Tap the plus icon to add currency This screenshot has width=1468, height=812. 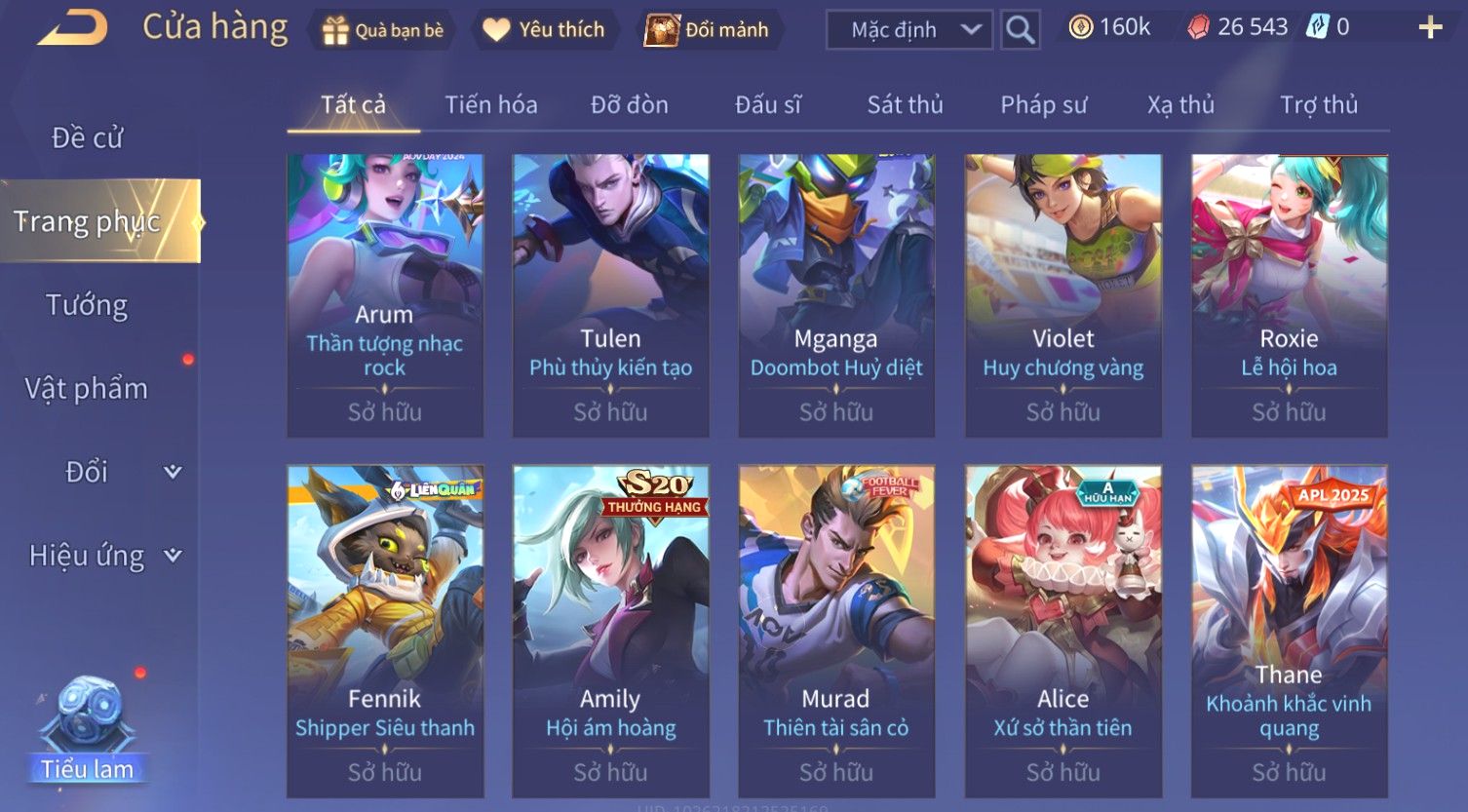(x=1430, y=27)
